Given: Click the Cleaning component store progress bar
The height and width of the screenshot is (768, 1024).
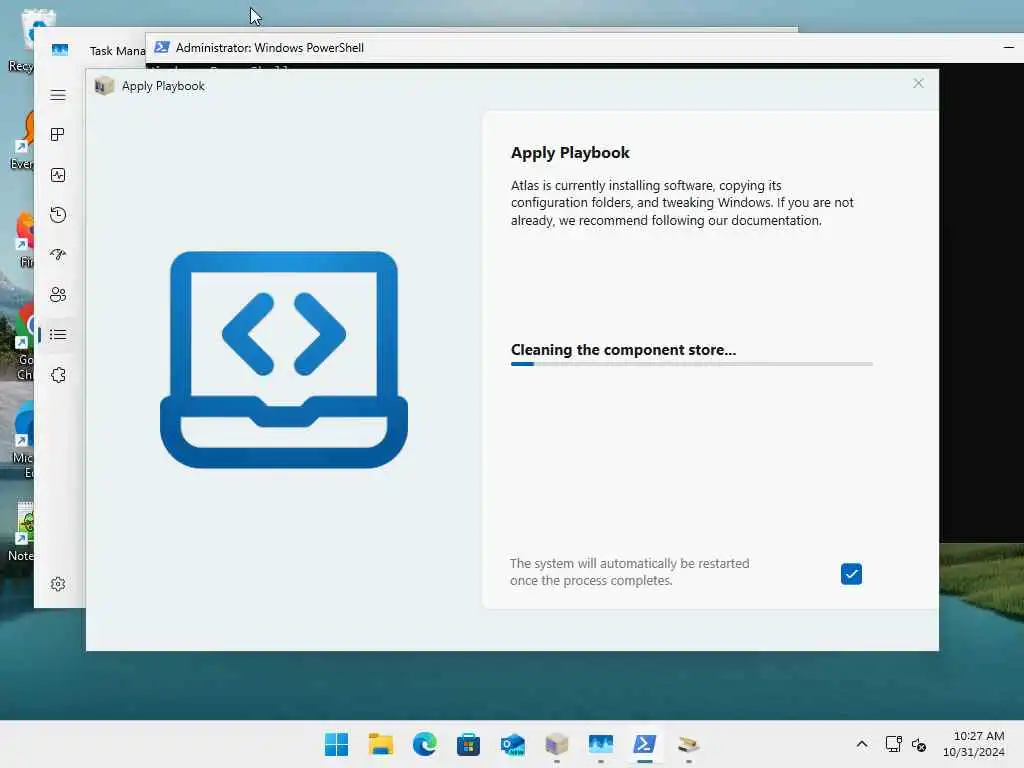Looking at the screenshot, I should 692,364.
